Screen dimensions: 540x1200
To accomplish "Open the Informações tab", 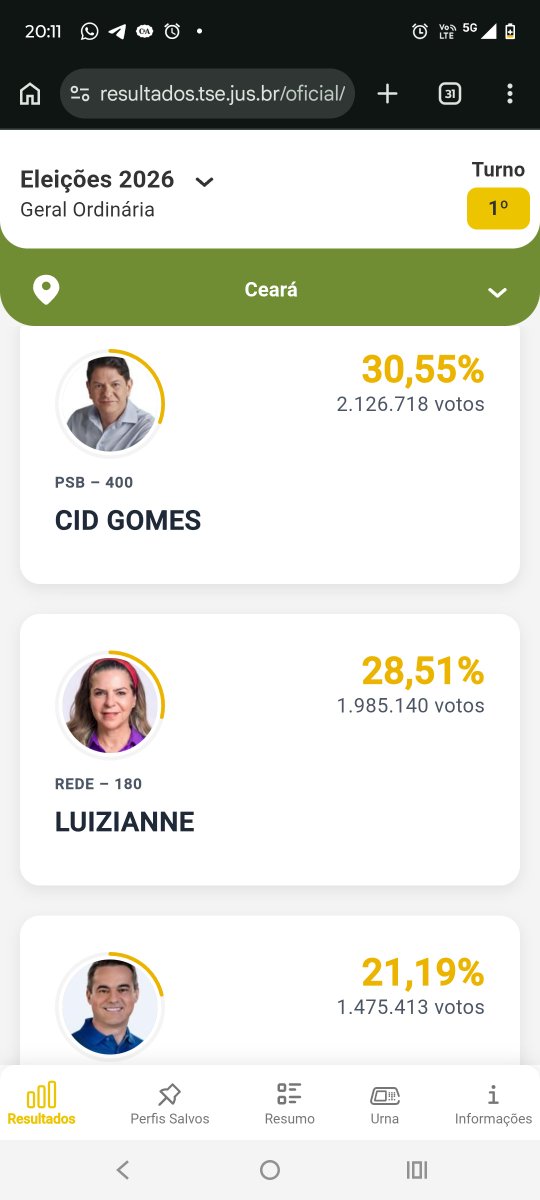I will coord(493,1103).
